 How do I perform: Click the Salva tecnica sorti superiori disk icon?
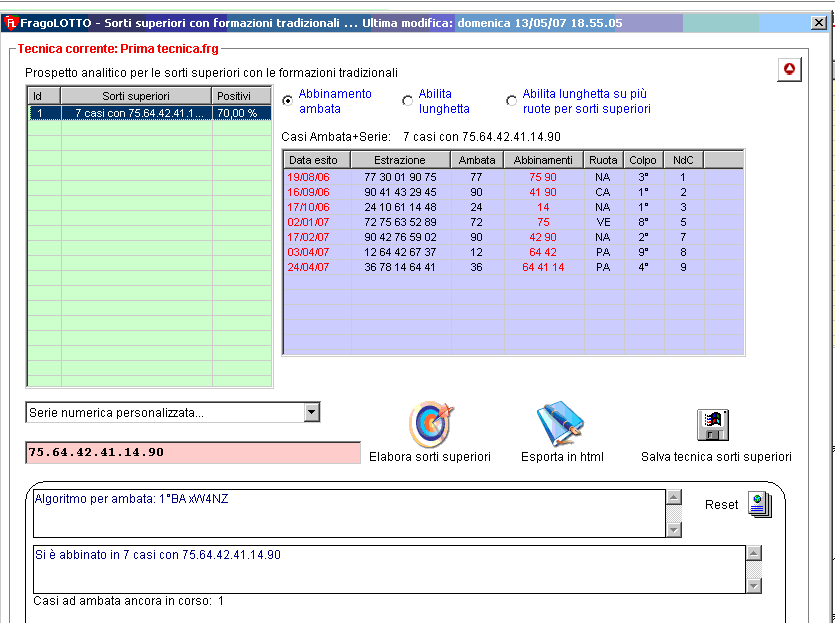click(x=715, y=425)
